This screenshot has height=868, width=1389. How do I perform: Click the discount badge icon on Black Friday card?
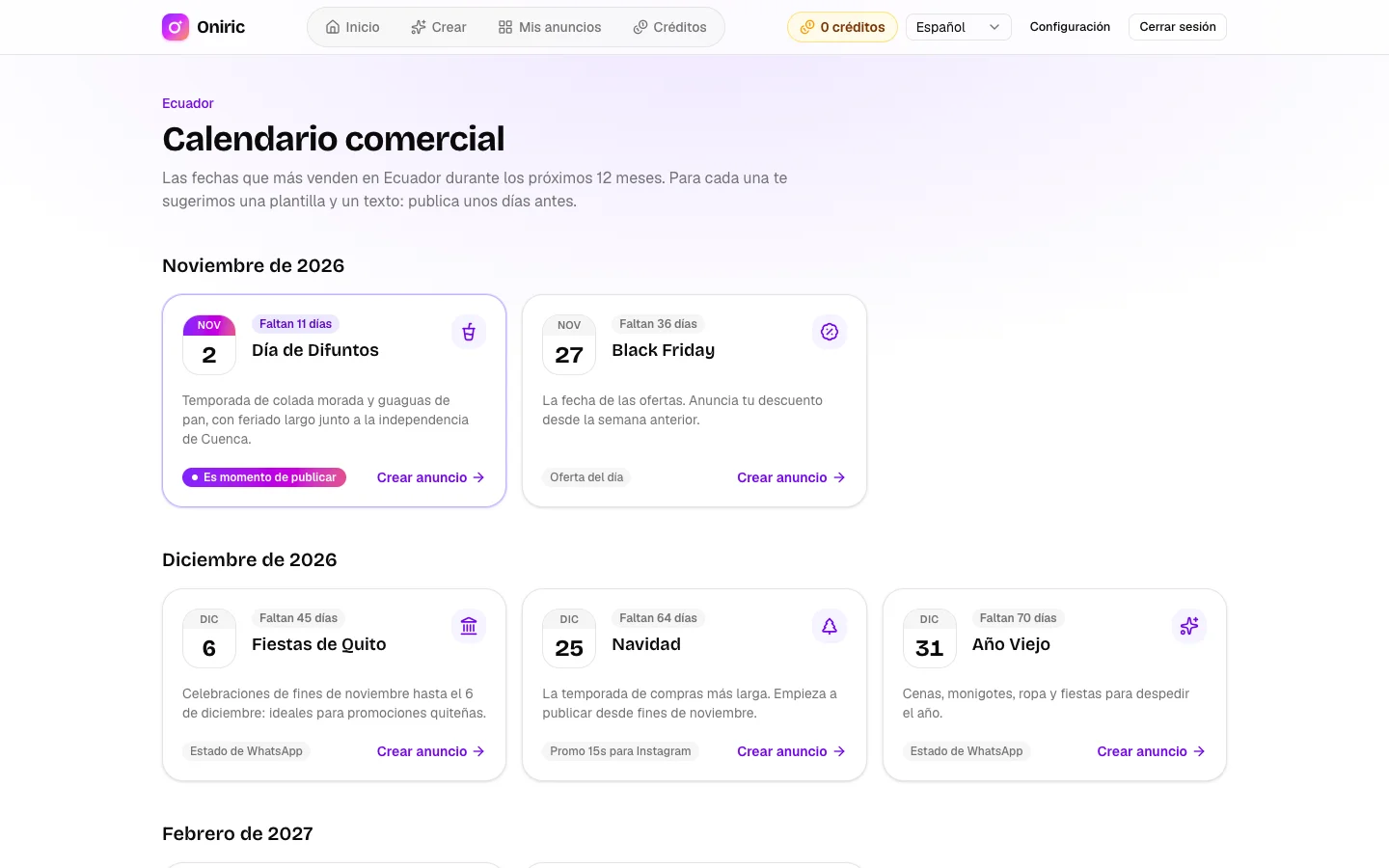pyautogui.click(x=830, y=332)
